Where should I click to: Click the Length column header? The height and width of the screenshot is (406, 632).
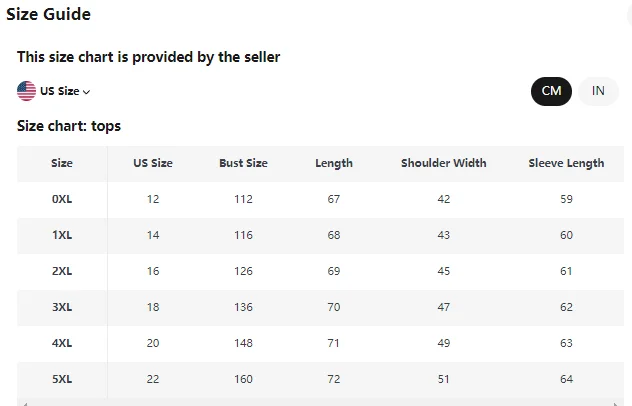[334, 163]
